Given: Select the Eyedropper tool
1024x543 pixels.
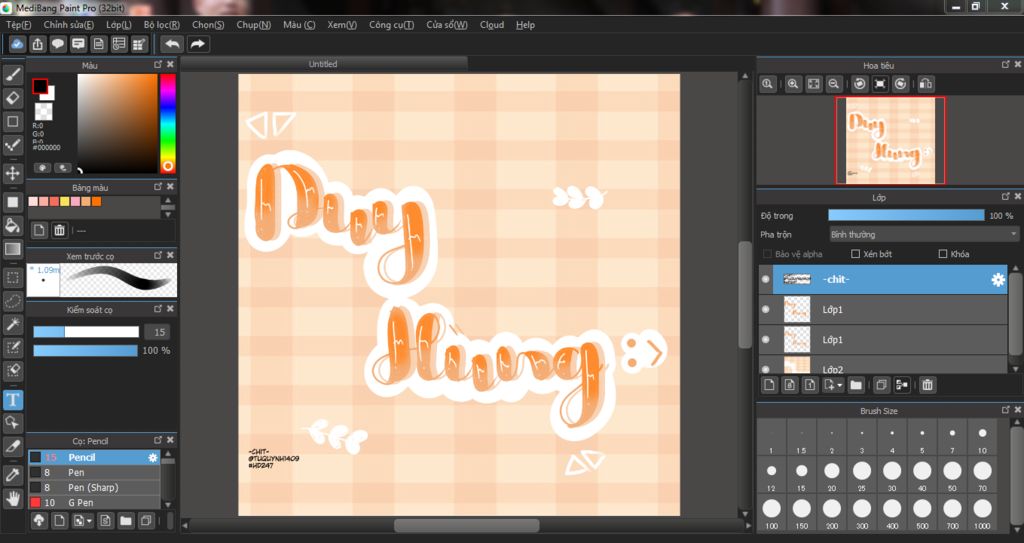Looking at the screenshot, I should [12, 475].
